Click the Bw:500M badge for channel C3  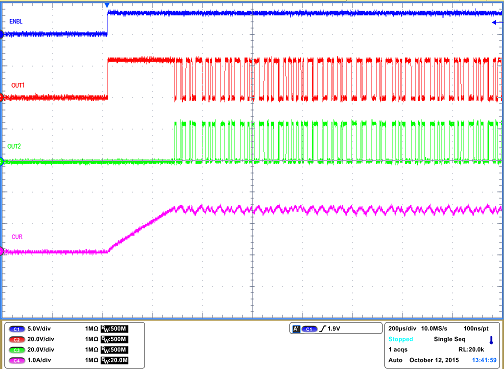pyautogui.click(x=114, y=350)
